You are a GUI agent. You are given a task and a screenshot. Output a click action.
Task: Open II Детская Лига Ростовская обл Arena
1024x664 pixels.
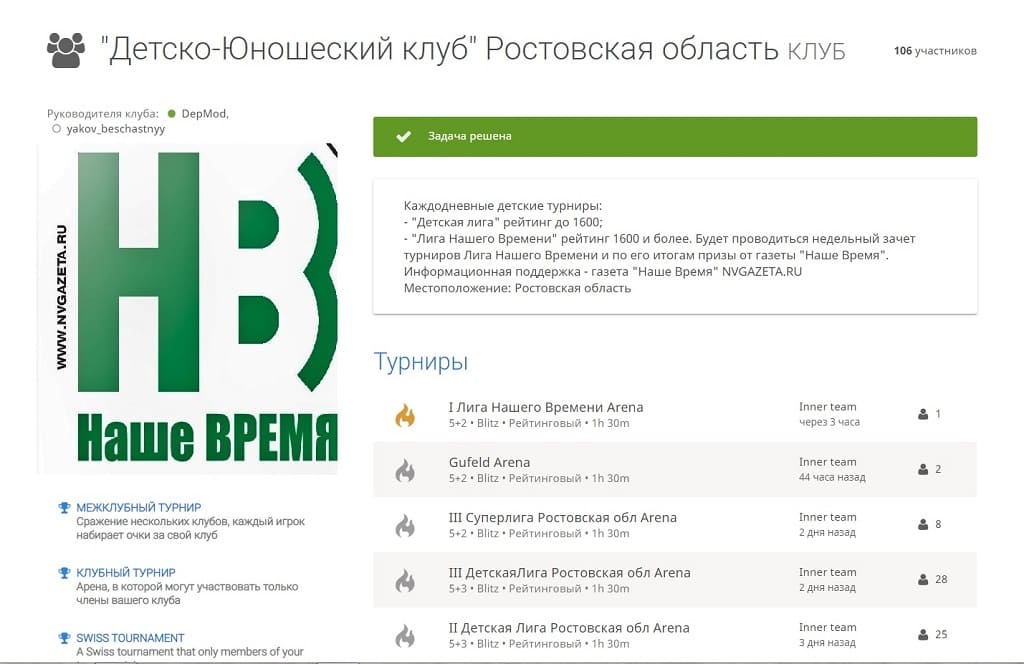tap(569, 628)
